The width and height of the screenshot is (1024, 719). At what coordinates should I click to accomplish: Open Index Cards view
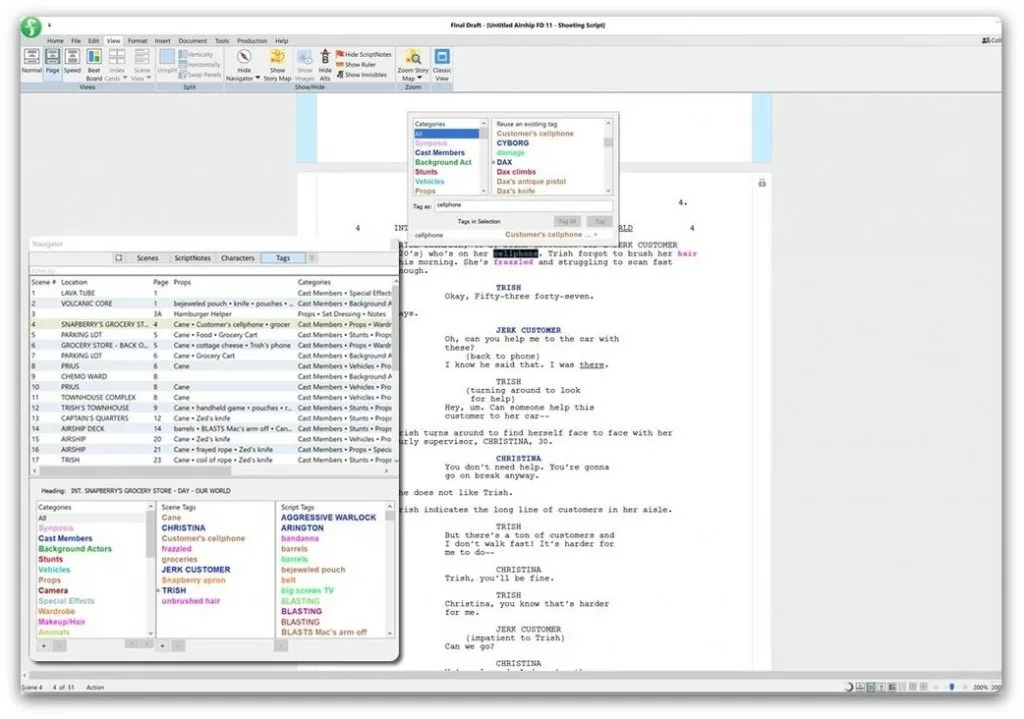click(x=116, y=65)
